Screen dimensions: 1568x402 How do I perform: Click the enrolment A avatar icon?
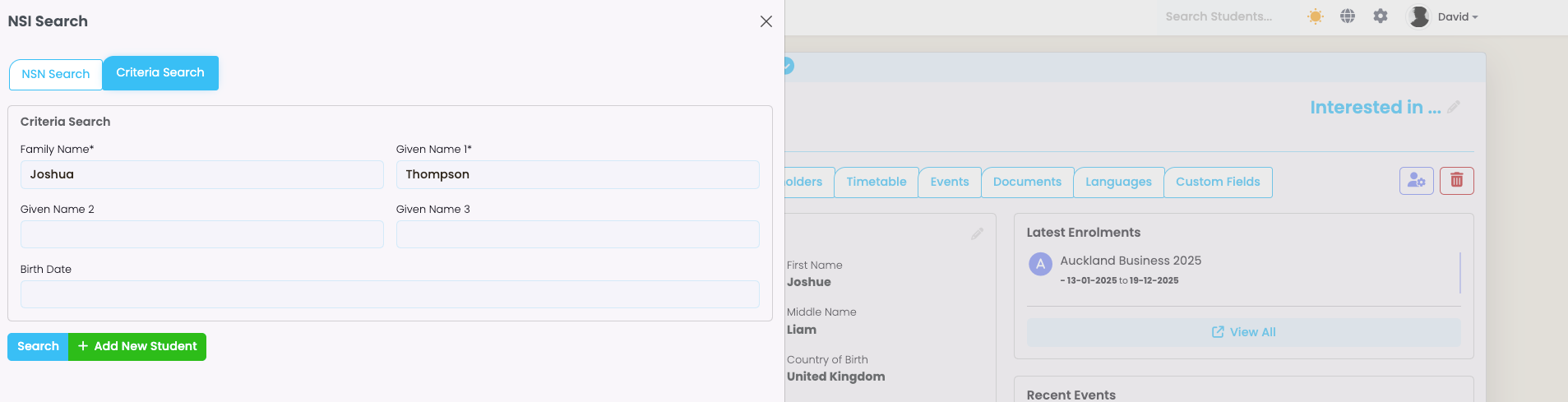click(1040, 264)
